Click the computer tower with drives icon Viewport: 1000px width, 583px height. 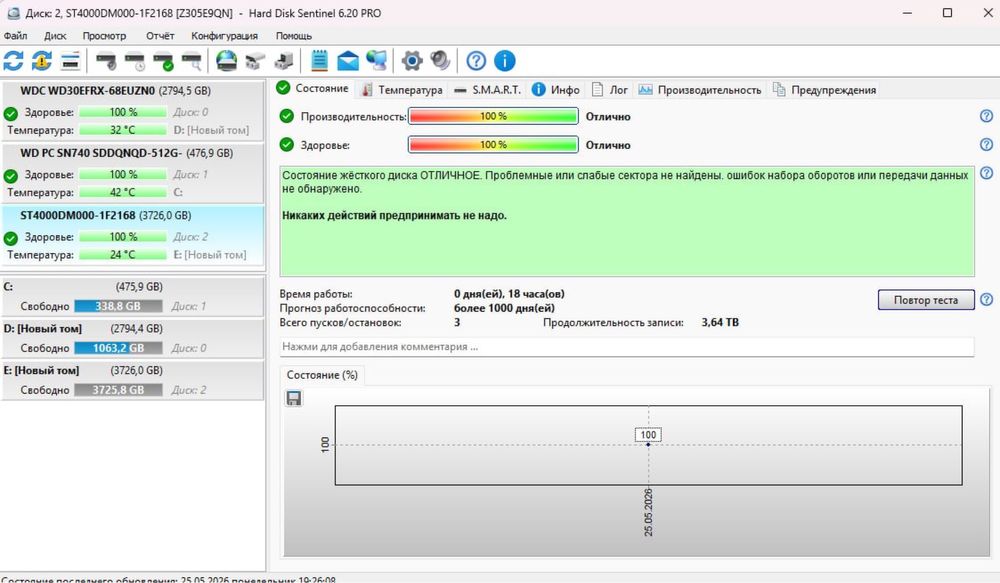tap(284, 61)
